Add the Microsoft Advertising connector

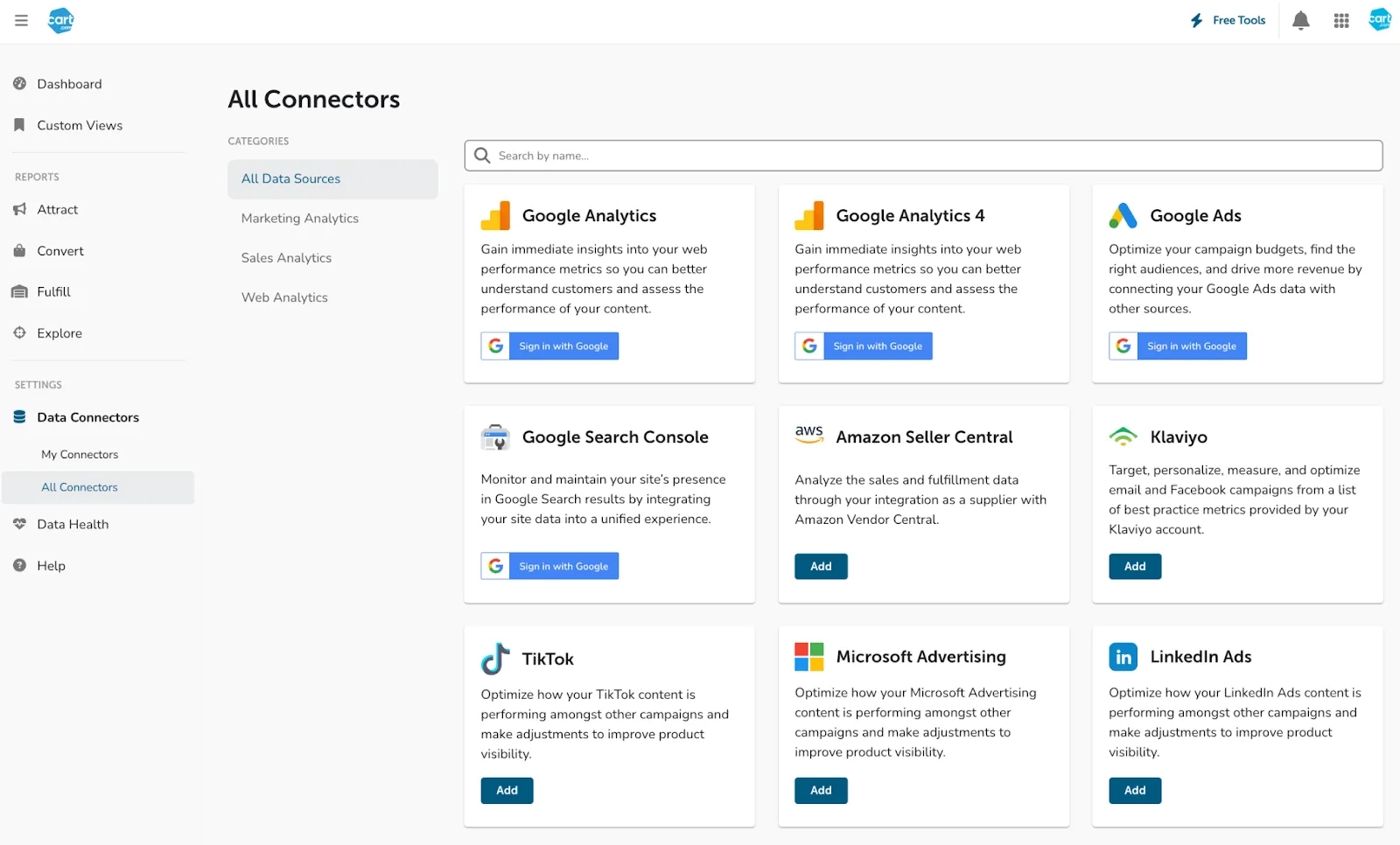pos(821,790)
